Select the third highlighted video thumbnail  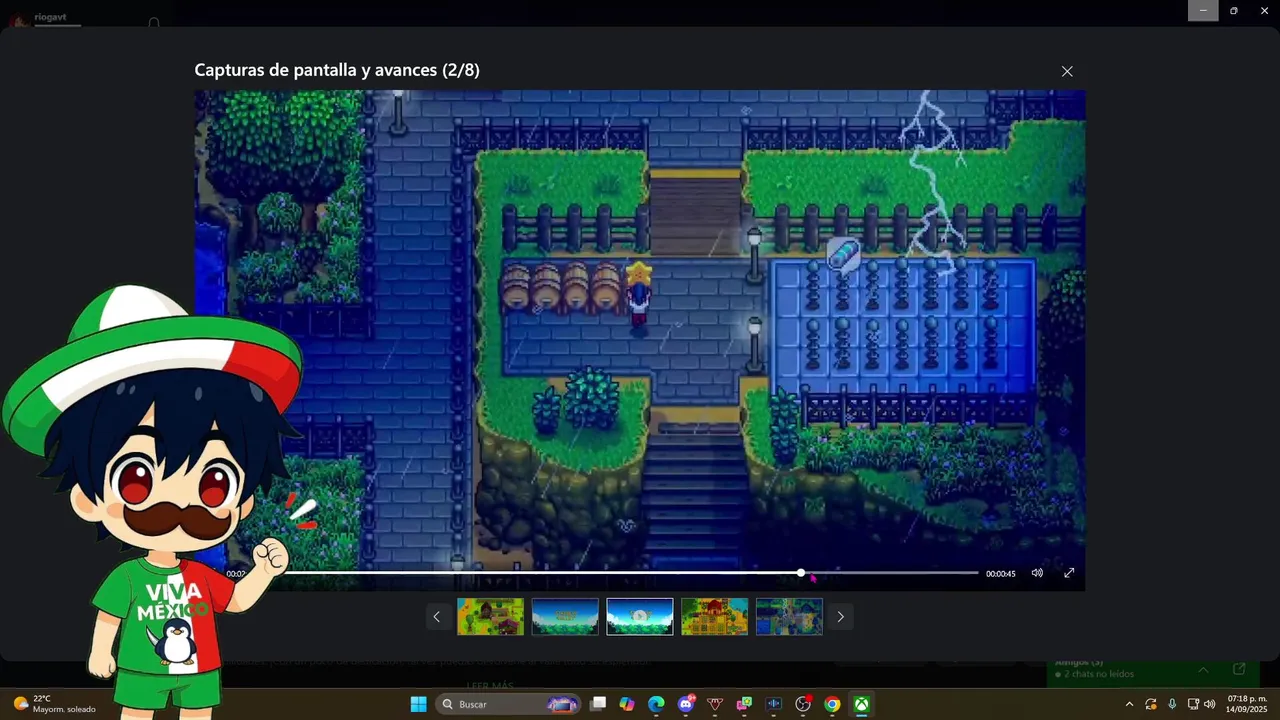coord(640,617)
